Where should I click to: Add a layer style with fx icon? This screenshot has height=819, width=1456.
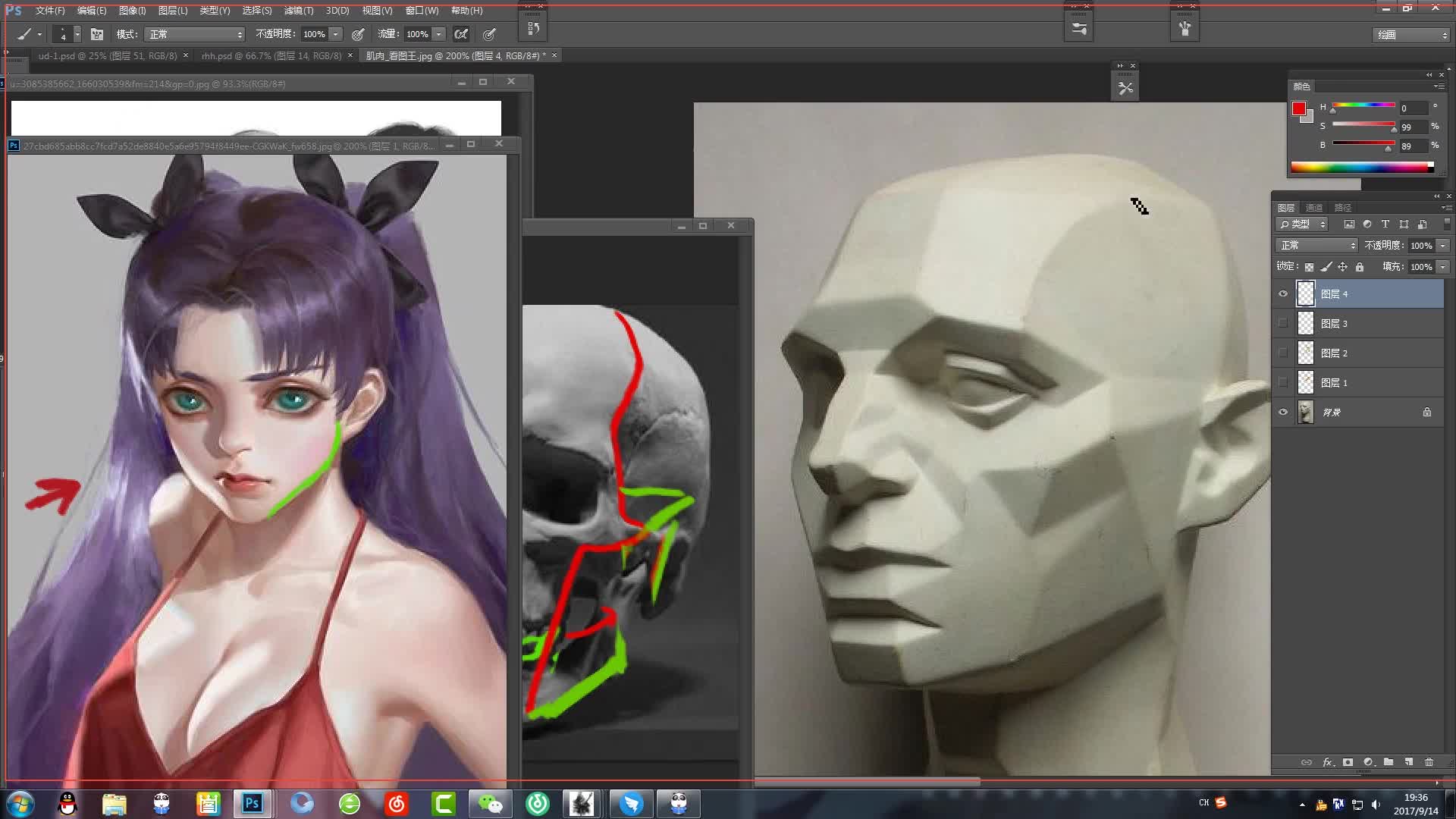coord(1328,762)
